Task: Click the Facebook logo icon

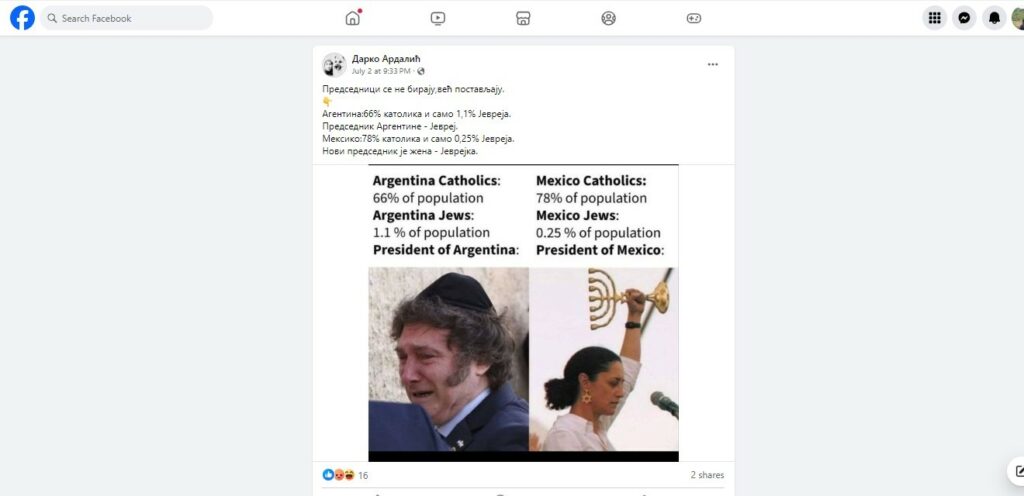Action: (22, 18)
